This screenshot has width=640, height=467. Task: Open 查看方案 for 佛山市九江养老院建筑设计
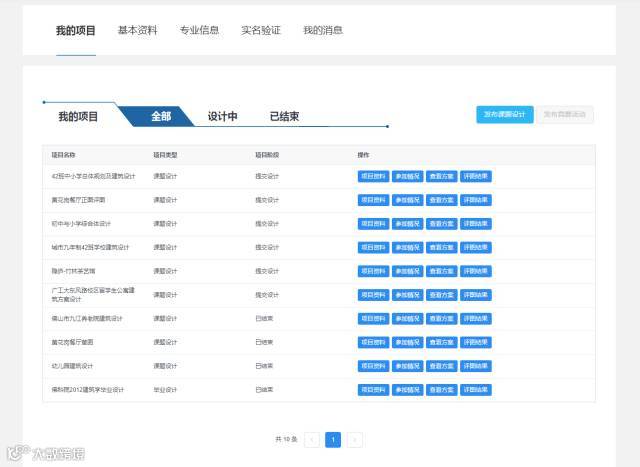click(442, 318)
